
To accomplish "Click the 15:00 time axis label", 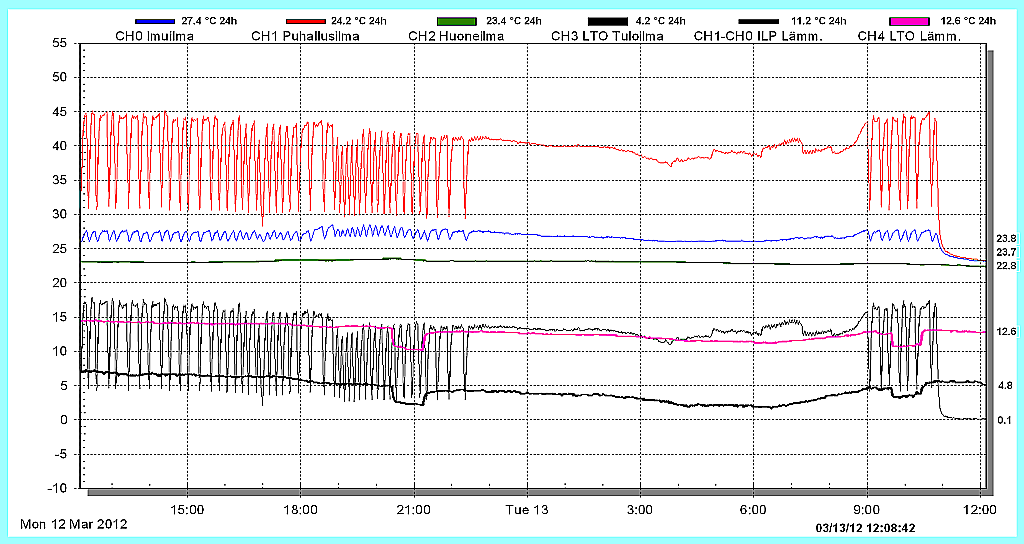I will point(188,509).
